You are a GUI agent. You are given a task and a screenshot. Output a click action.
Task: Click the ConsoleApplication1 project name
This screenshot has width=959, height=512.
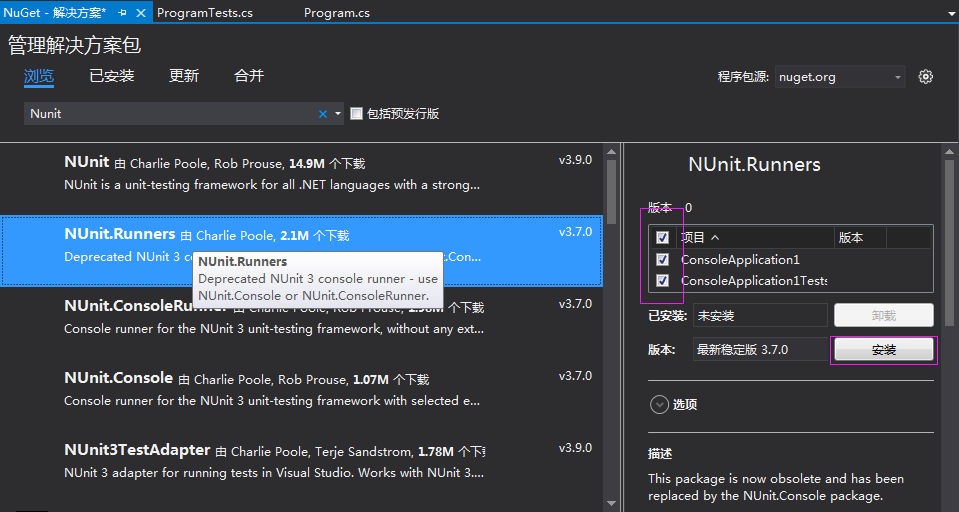click(740, 259)
